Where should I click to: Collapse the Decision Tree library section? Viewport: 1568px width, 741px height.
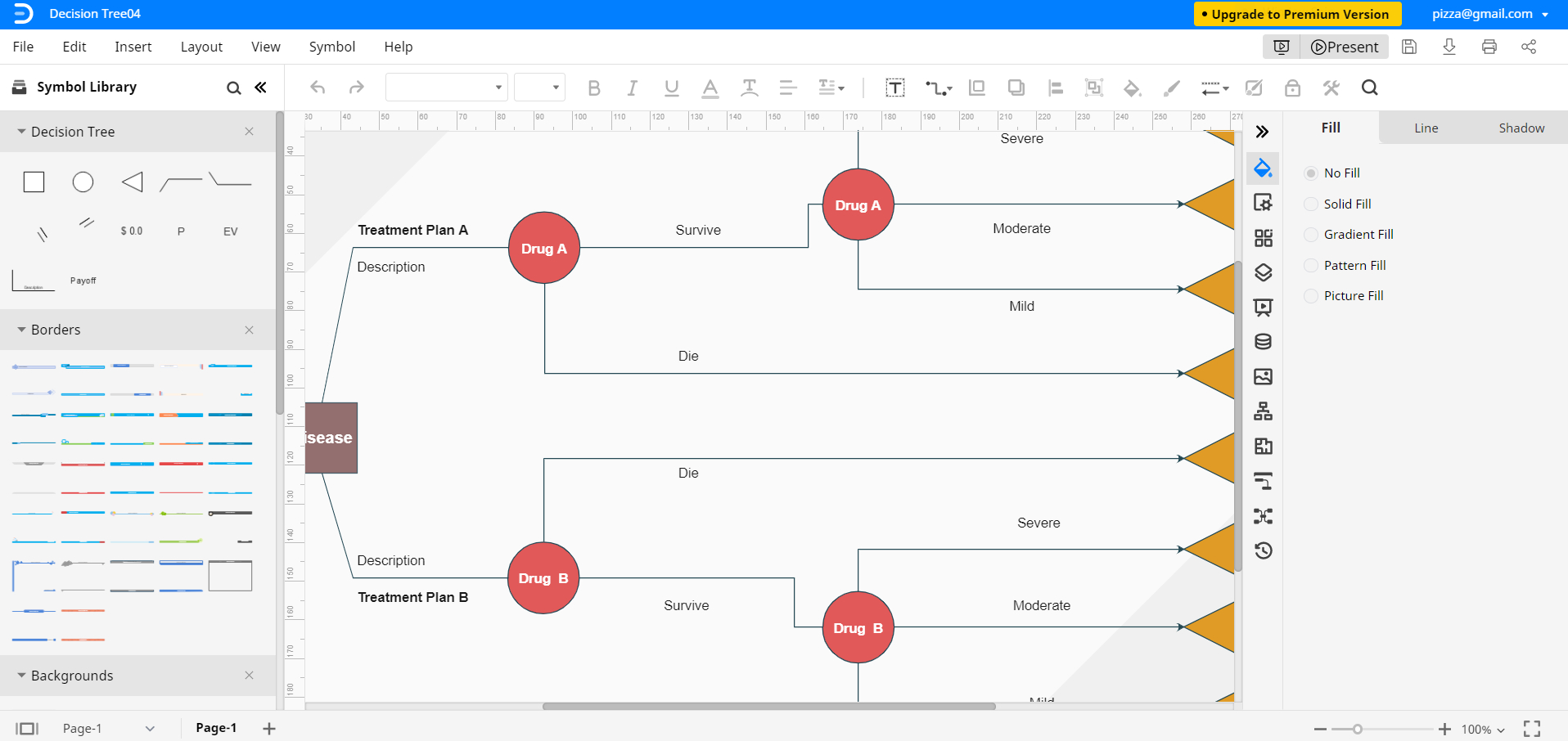coord(22,132)
